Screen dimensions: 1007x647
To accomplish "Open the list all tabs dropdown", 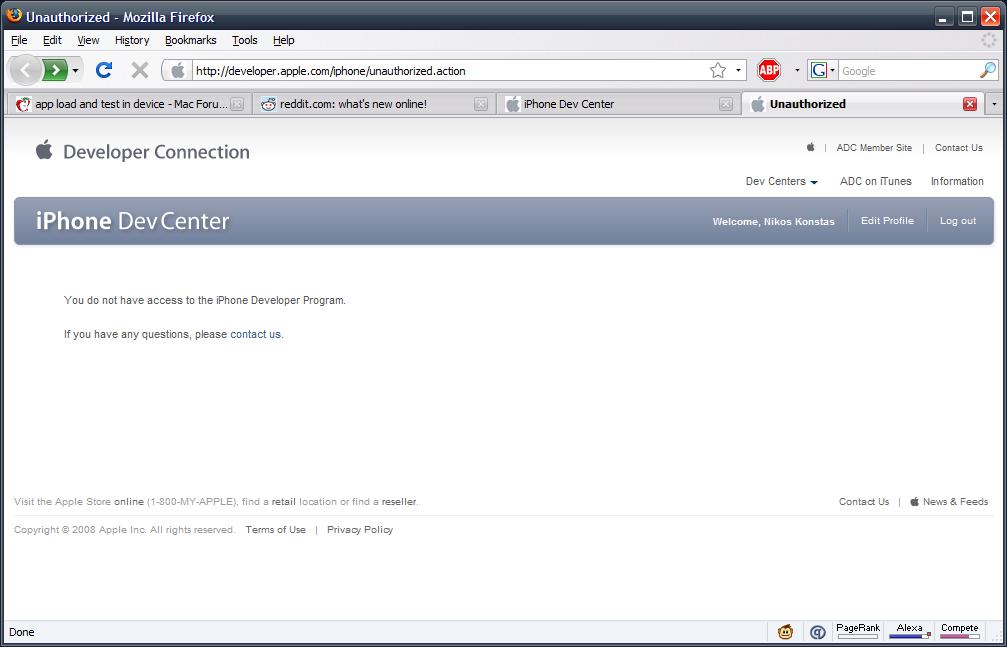I will (994, 104).
